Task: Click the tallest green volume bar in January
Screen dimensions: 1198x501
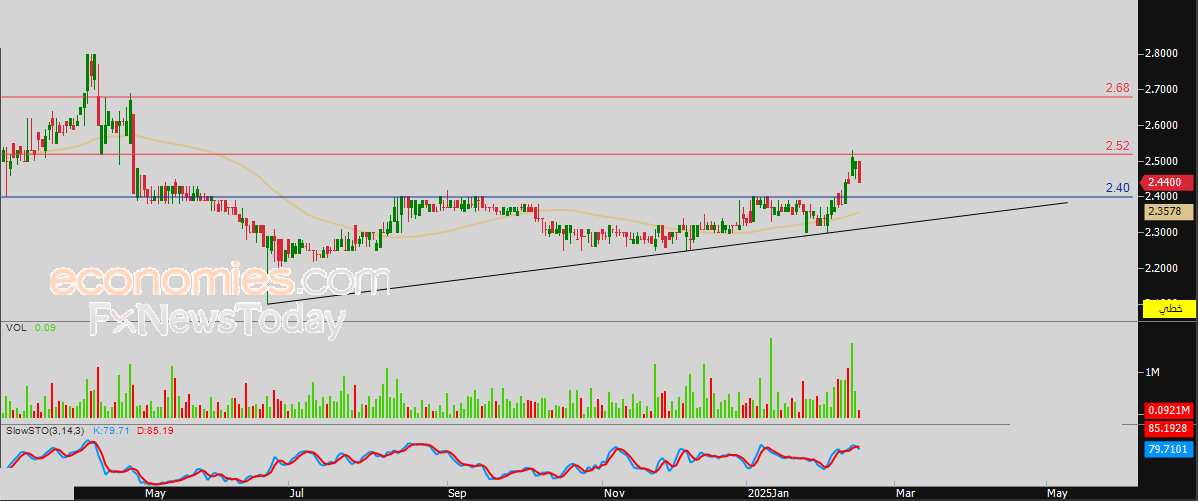Action: pyautogui.click(x=771, y=377)
